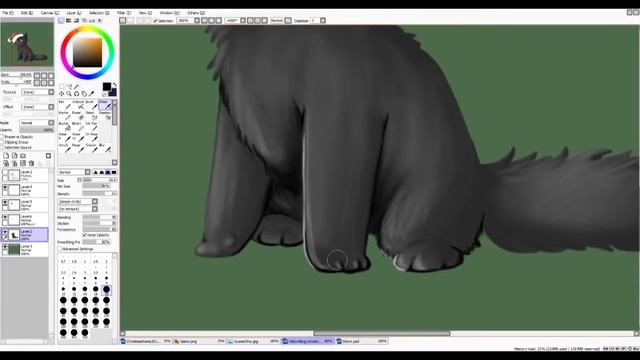This screenshot has width=640, height=360.
Task: Swap foreground and background colors
Action: (x=114, y=84)
